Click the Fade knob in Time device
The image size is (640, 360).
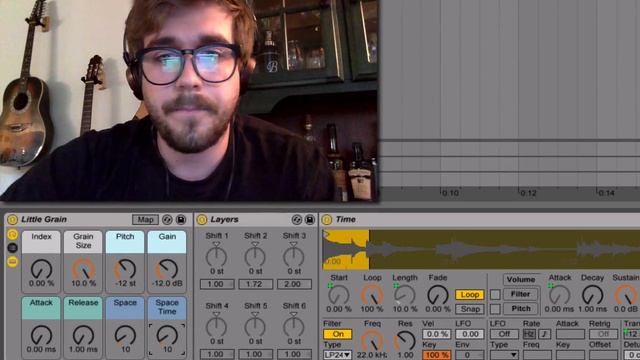[x=438, y=295]
